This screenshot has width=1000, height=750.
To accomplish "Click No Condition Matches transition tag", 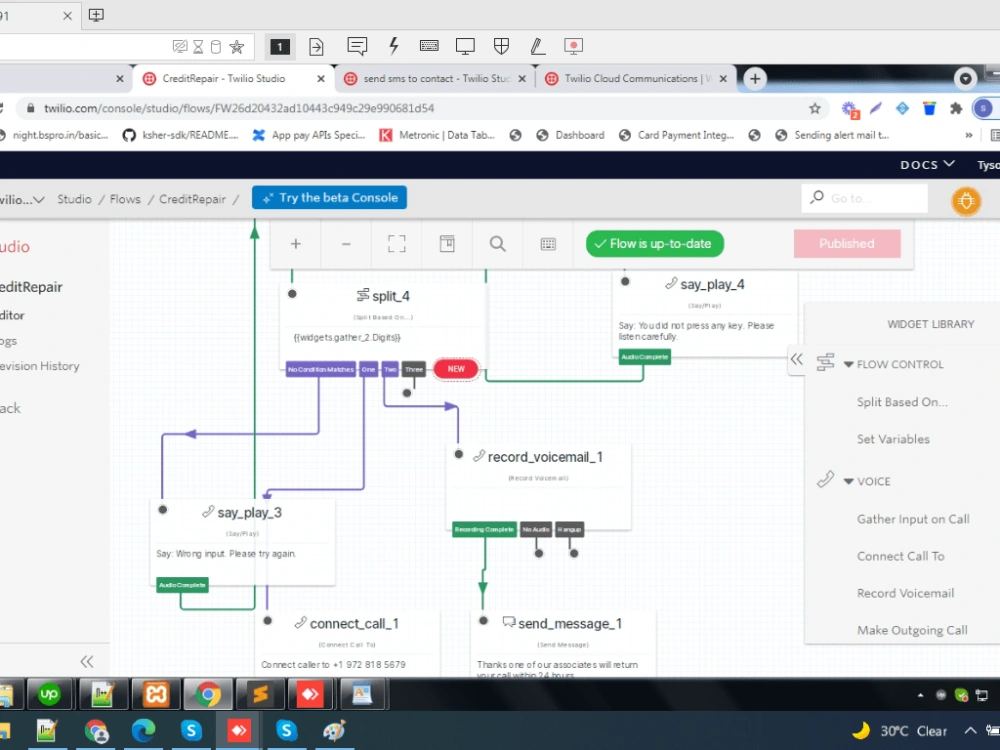I will tap(320, 369).
